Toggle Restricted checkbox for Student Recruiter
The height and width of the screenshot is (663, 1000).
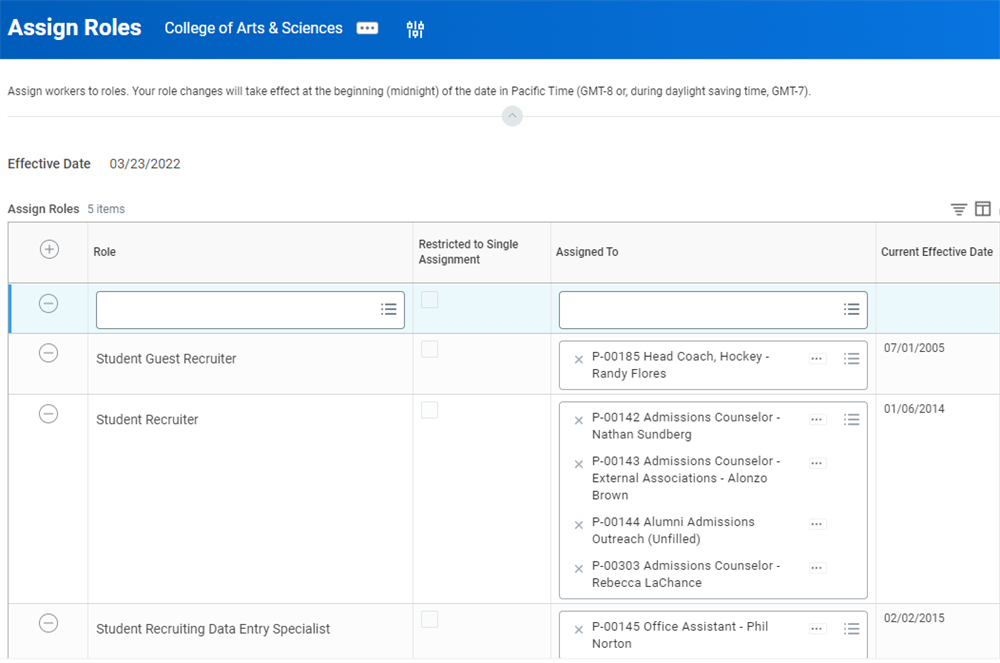click(430, 410)
